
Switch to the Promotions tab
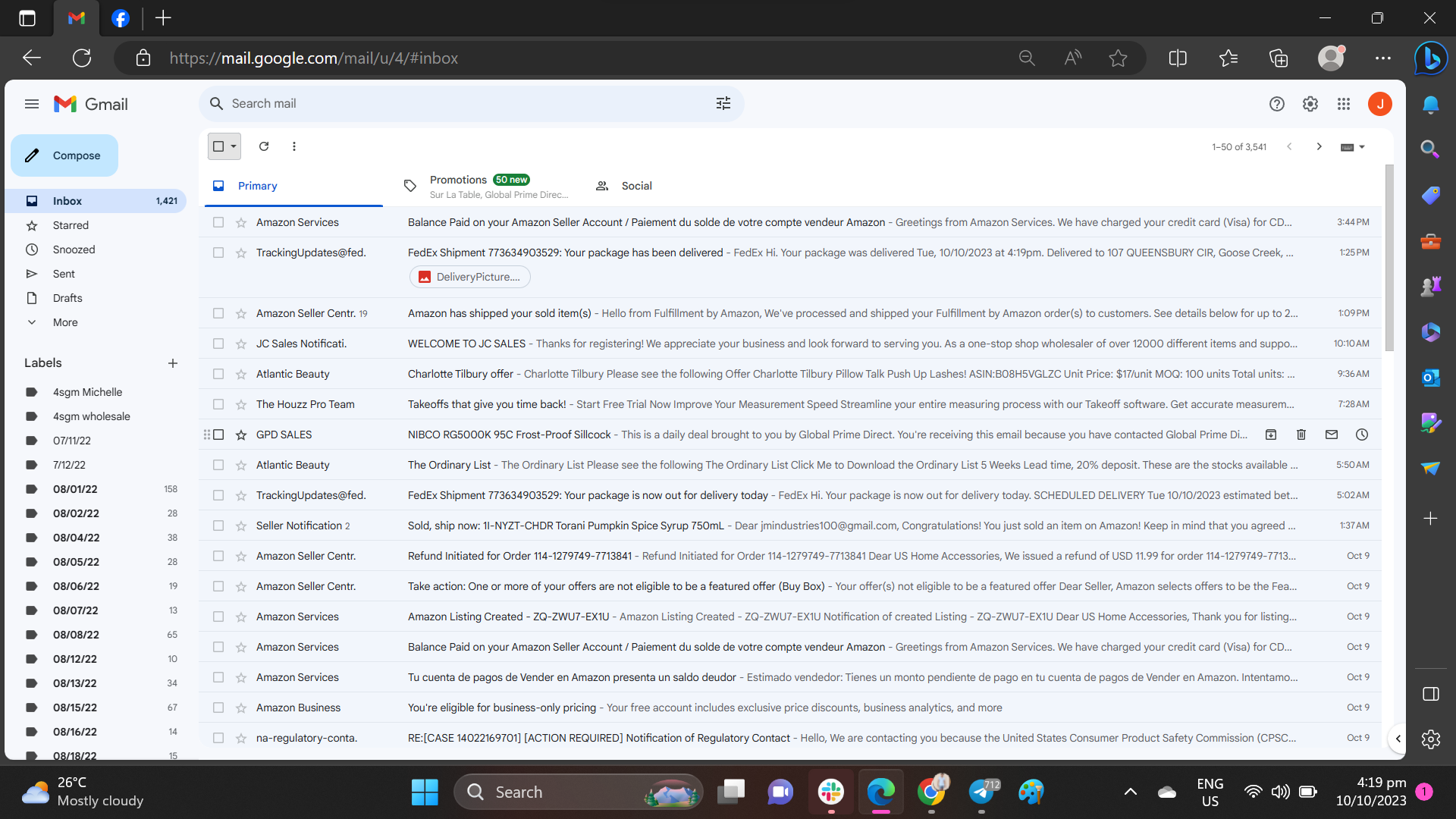[x=486, y=186]
